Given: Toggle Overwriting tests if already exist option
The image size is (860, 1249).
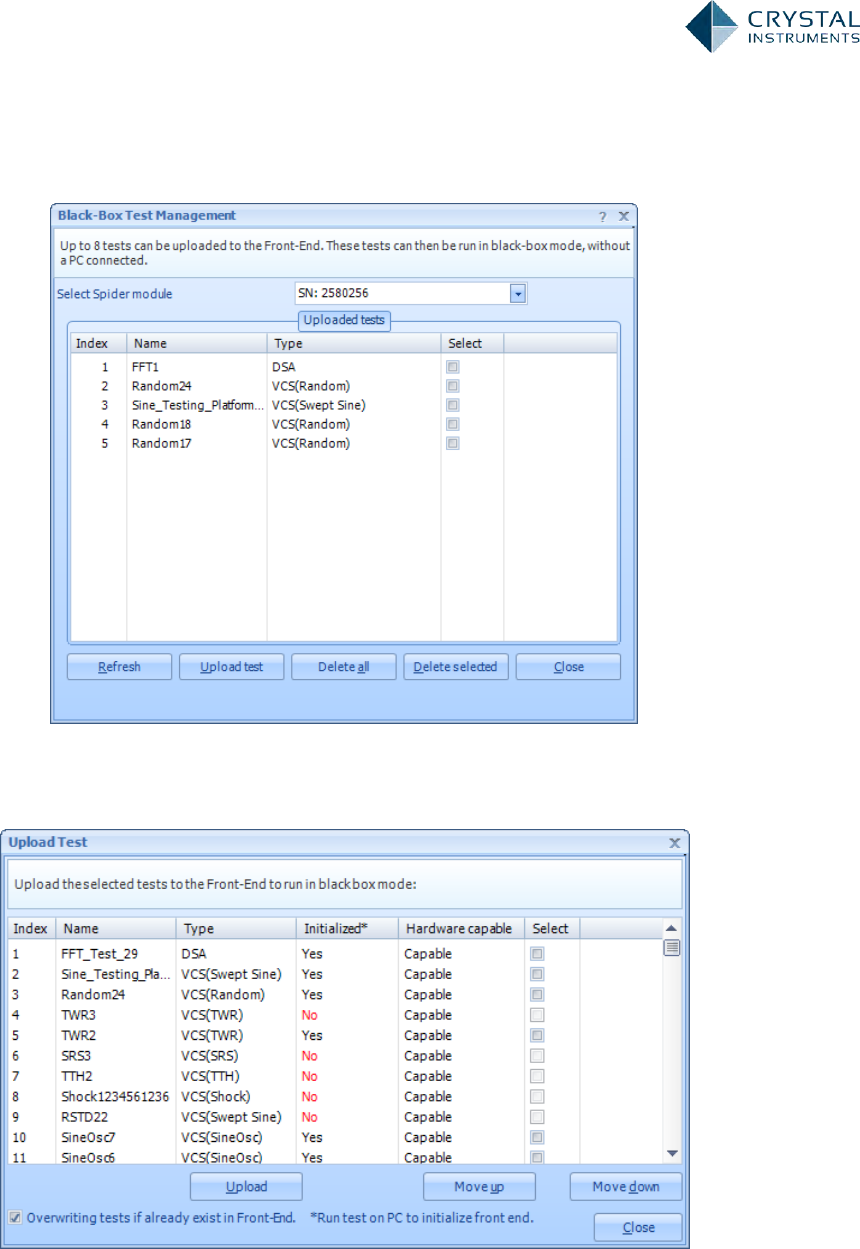Looking at the screenshot, I should coord(15,1217).
